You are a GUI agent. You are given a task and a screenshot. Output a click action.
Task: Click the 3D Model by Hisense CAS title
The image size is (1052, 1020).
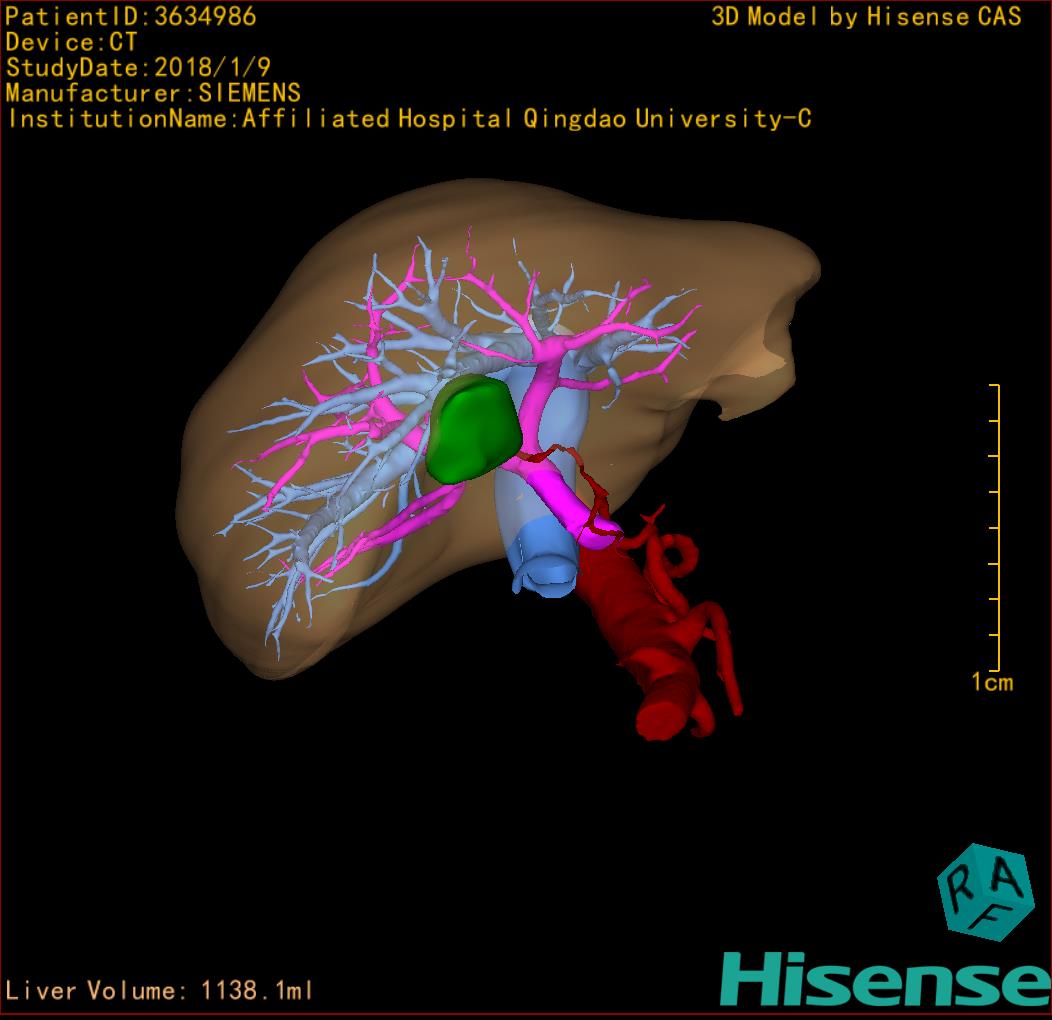point(866,16)
